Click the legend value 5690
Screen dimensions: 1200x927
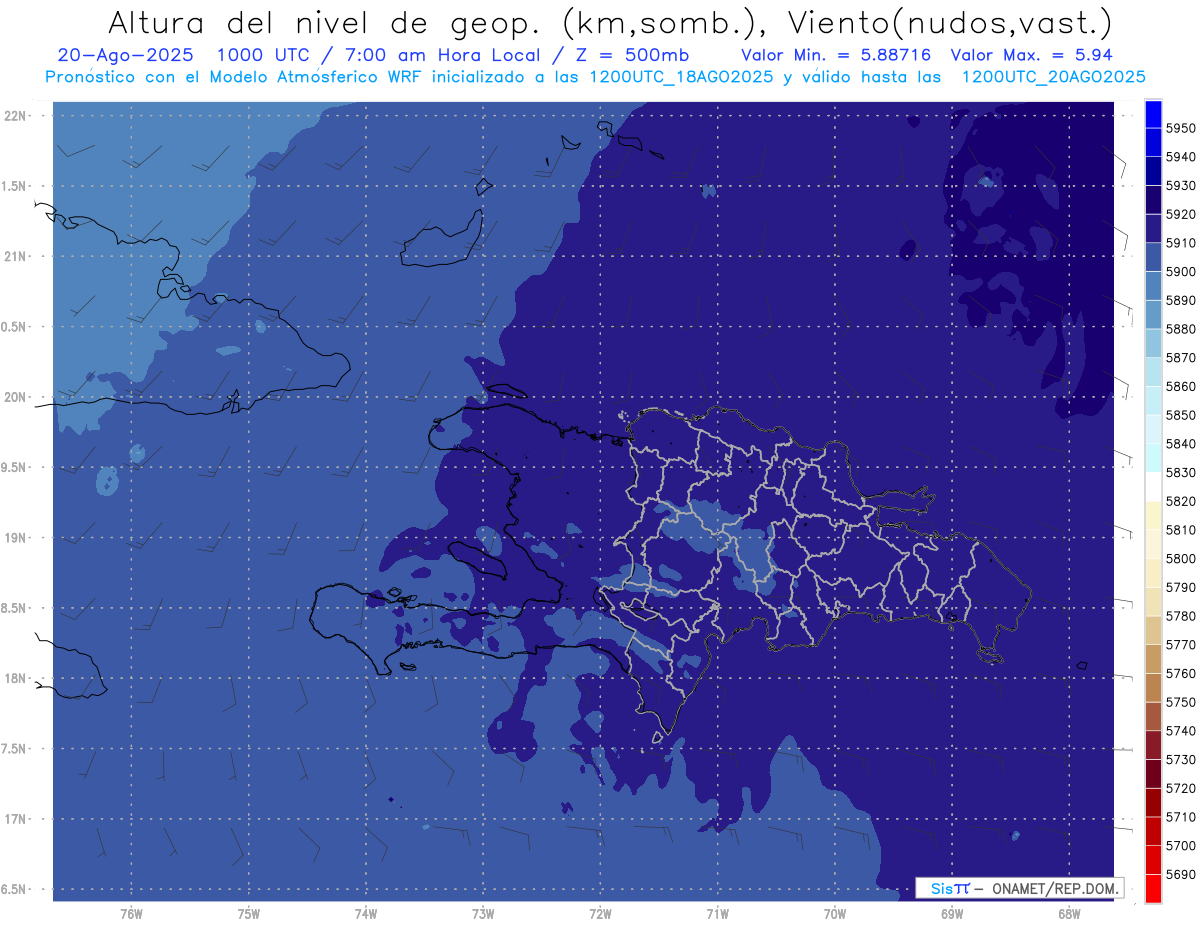pos(1181,874)
